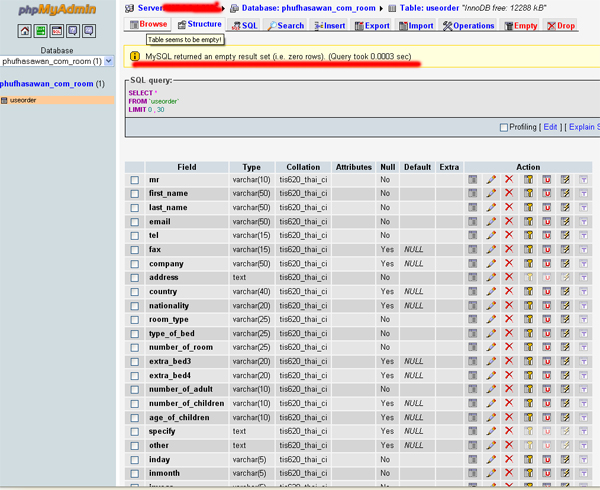Viewport: 600px width, 490px height.
Task: Open the Export tab
Action: point(372,26)
